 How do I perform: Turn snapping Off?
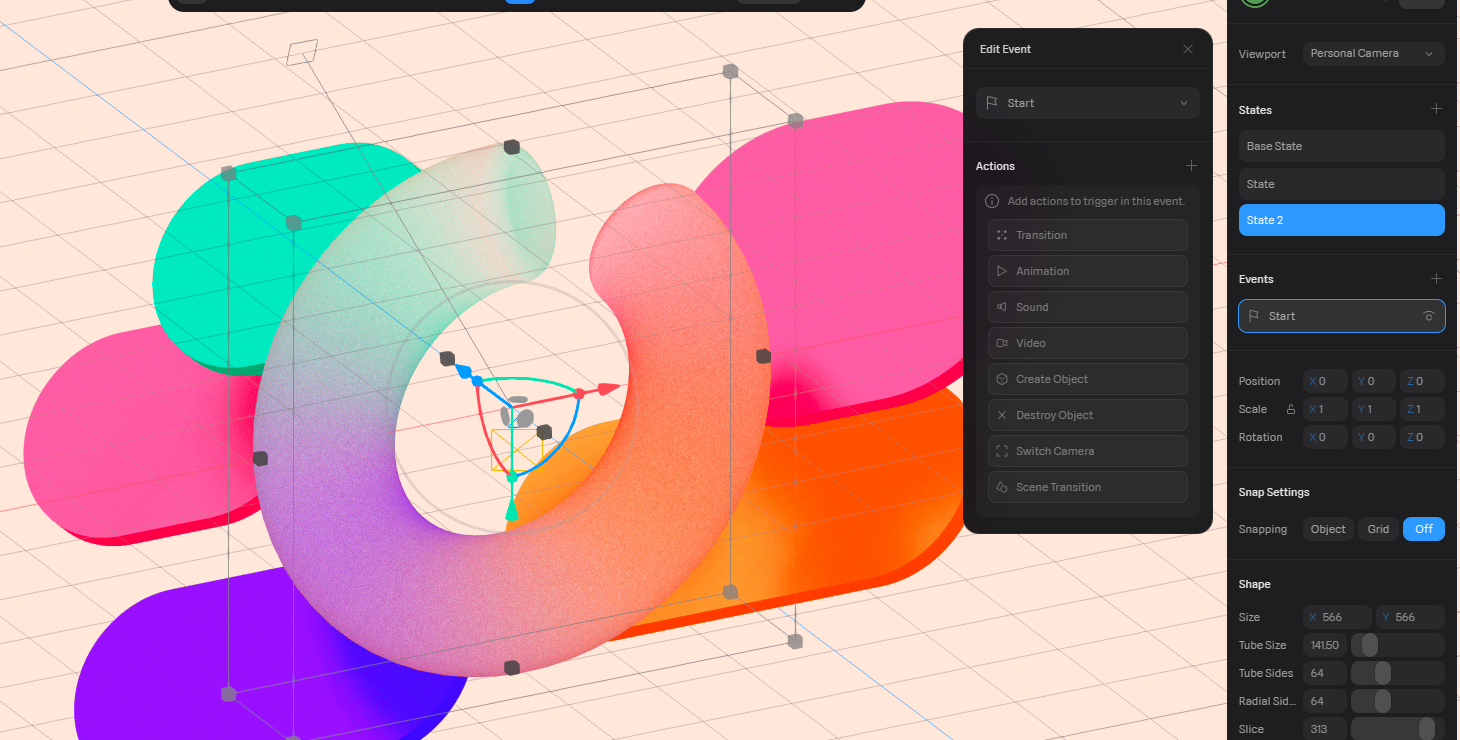pyautogui.click(x=1423, y=529)
